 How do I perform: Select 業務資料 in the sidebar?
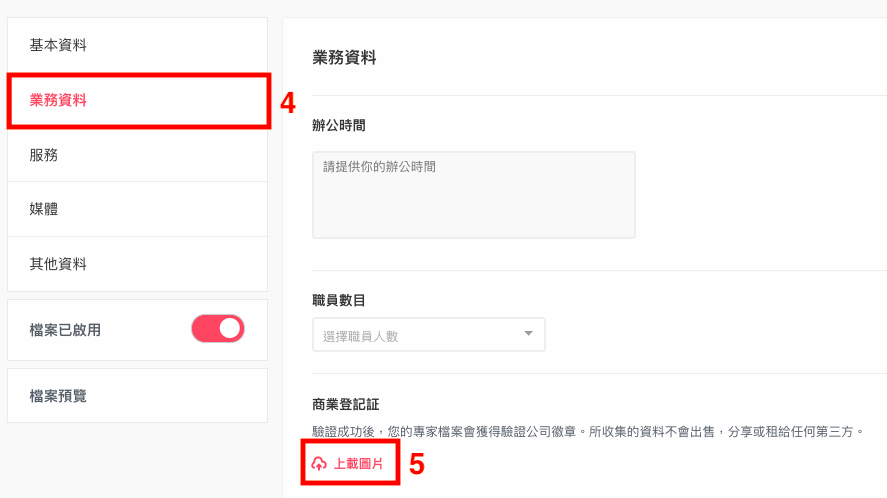point(137,100)
